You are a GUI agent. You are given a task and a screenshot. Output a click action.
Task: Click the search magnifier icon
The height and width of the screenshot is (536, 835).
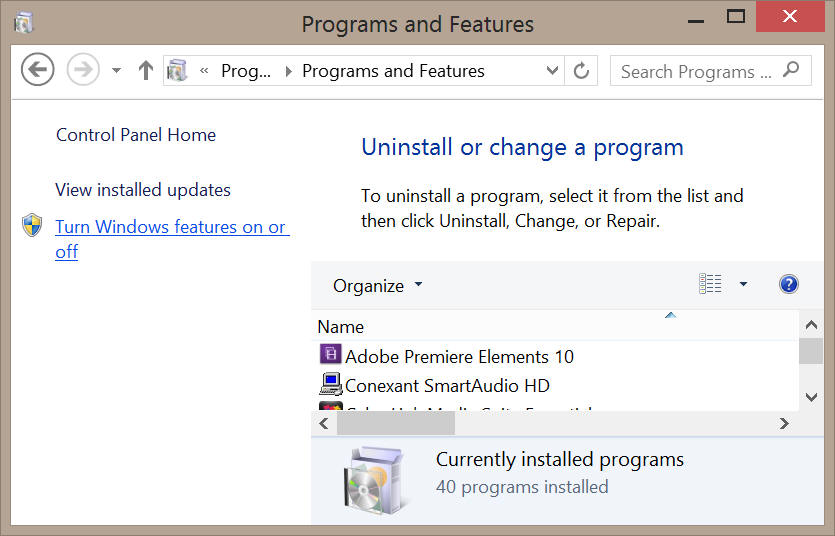(x=791, y=70)
